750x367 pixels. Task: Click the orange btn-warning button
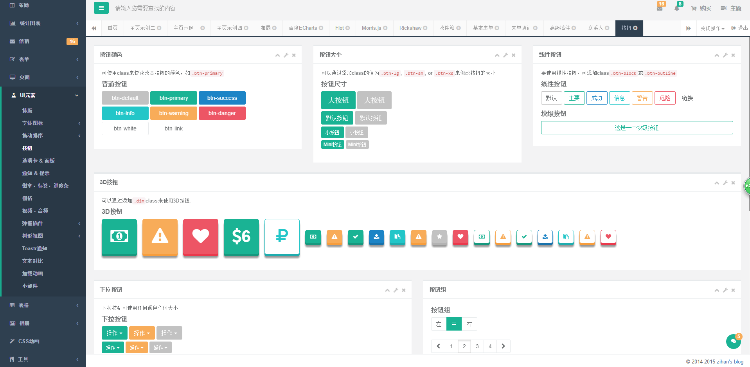(173, 113)
